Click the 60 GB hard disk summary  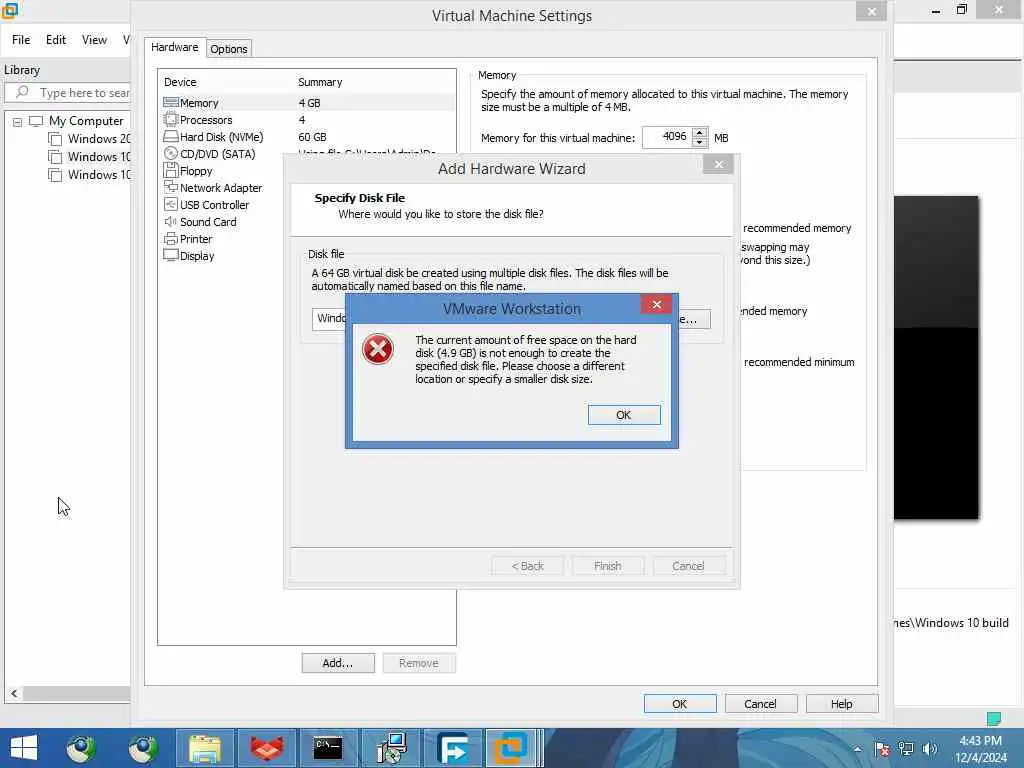(312, 137)
